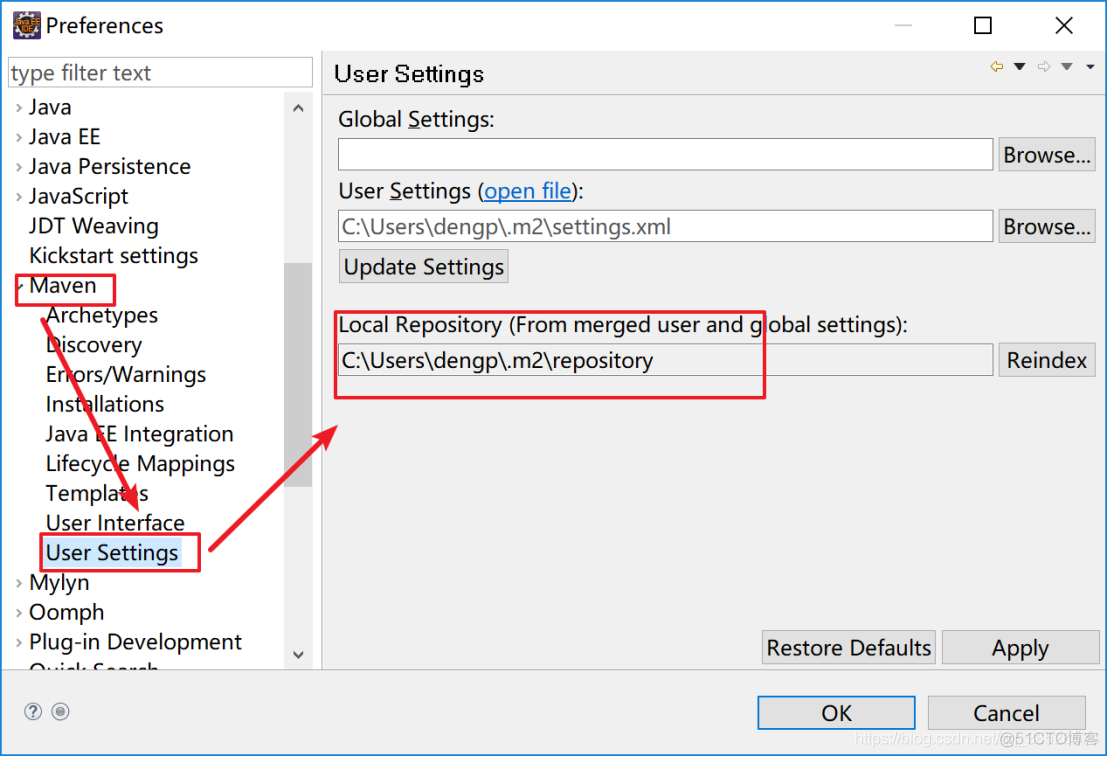Click the back navigation arrow icon
This screenshot has height=757, width=1108.
click(x=996, y=67)
